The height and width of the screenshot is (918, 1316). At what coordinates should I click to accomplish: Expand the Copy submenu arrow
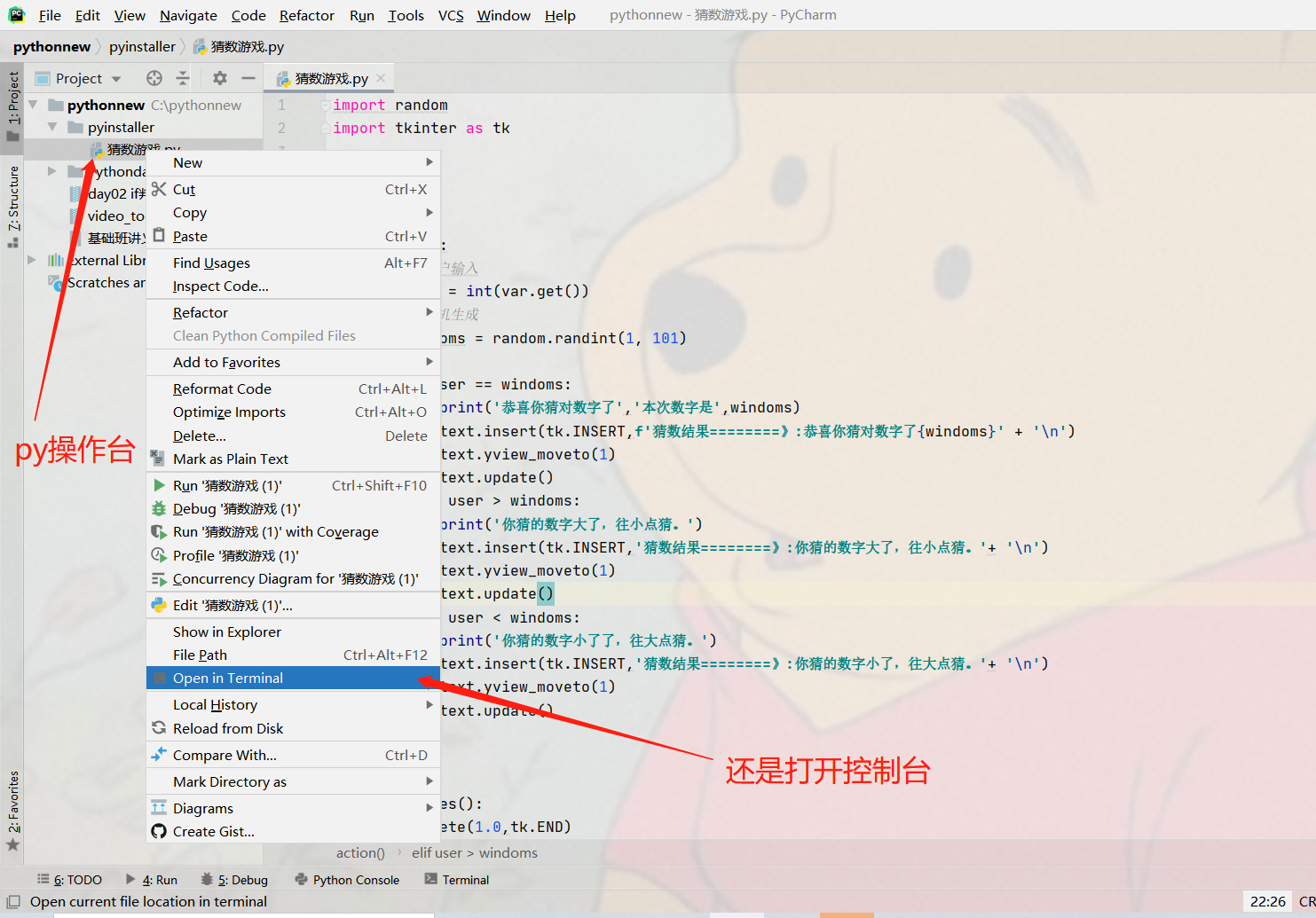(x=429, y=212)
